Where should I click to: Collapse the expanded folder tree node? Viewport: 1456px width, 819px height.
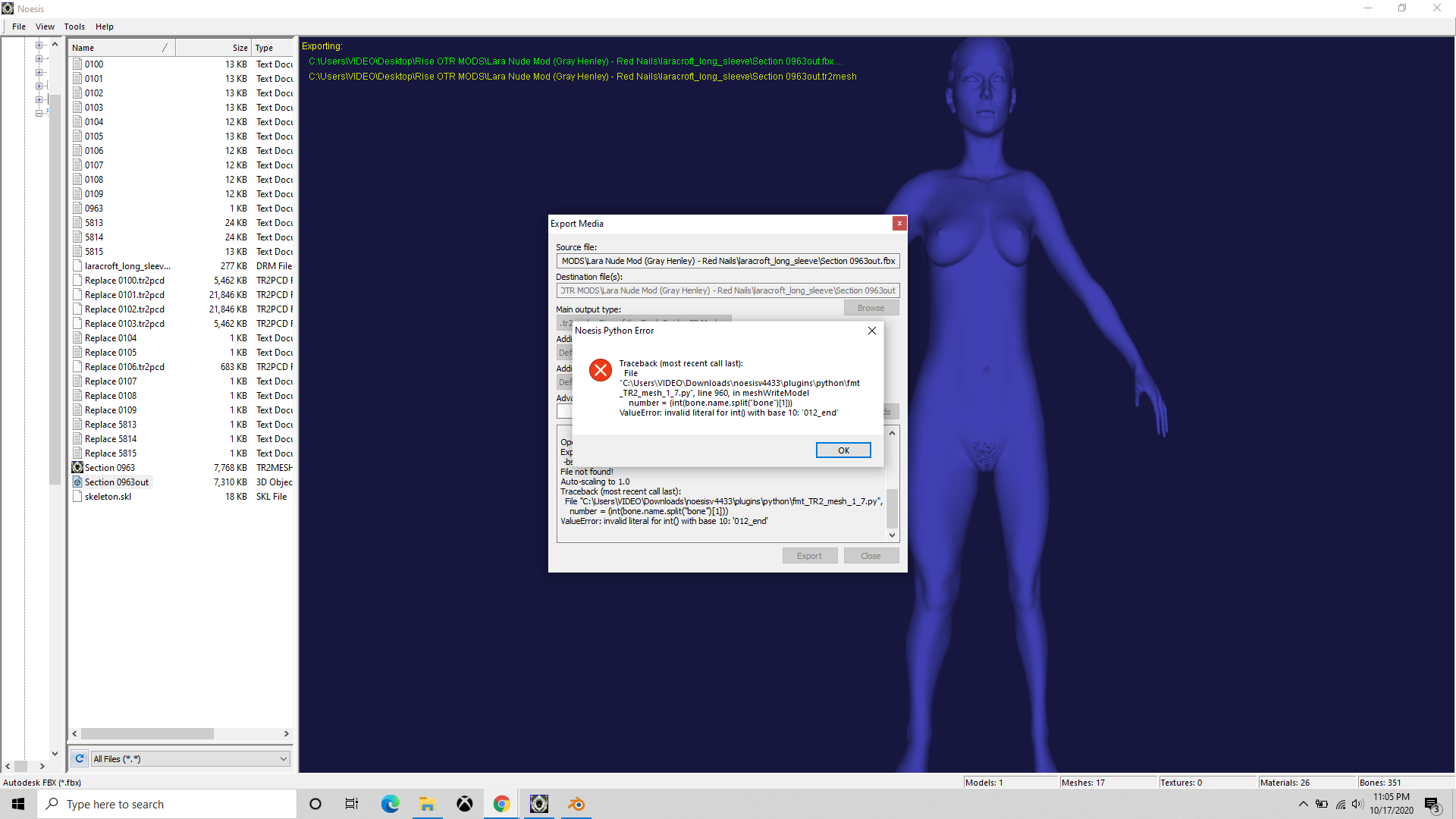(x=39, y=113)
